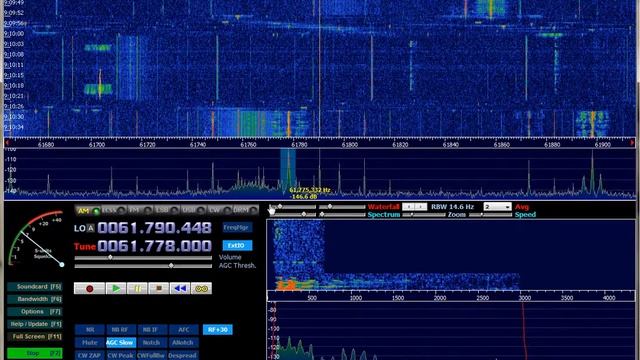Viewport: 640px width, 360px height.
Task: Adjust second Waterfall slider beside the red label
Action: coord(342,207)
